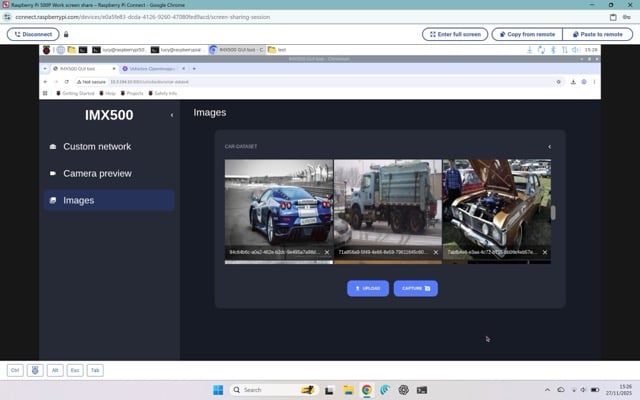Open the Windows Start menu

[x=217, y=390]
